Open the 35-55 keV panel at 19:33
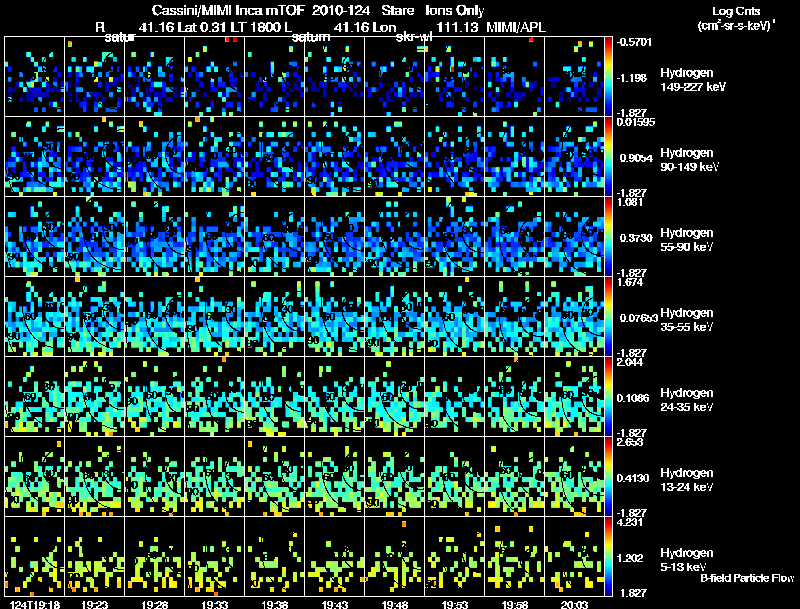The image size is (800, 609). (215, 317)
